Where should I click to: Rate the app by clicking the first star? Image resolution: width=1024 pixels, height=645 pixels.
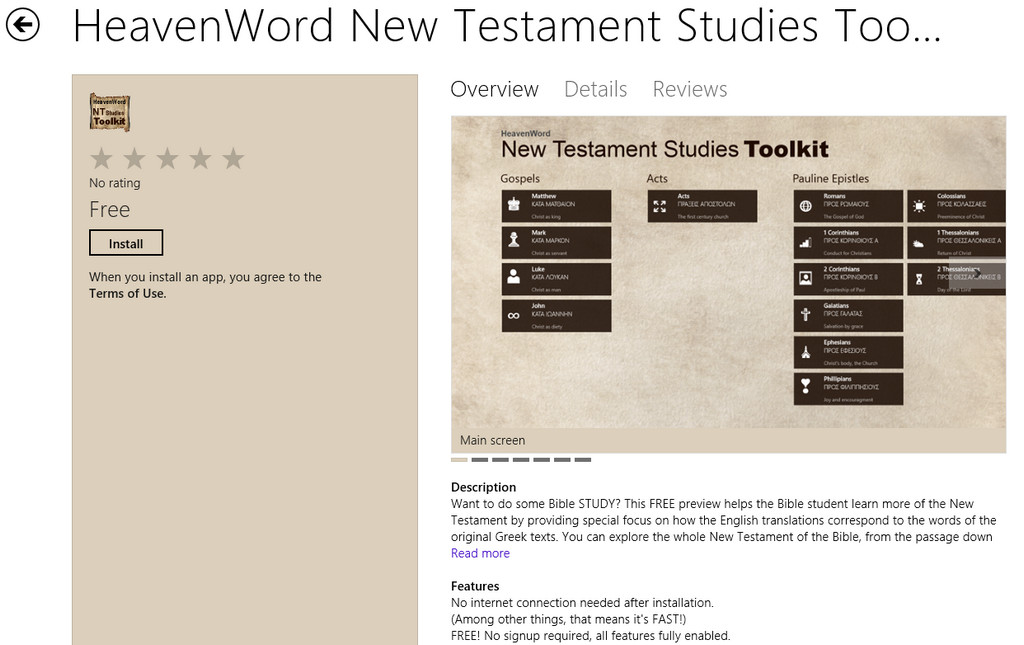tap(101, 157)
